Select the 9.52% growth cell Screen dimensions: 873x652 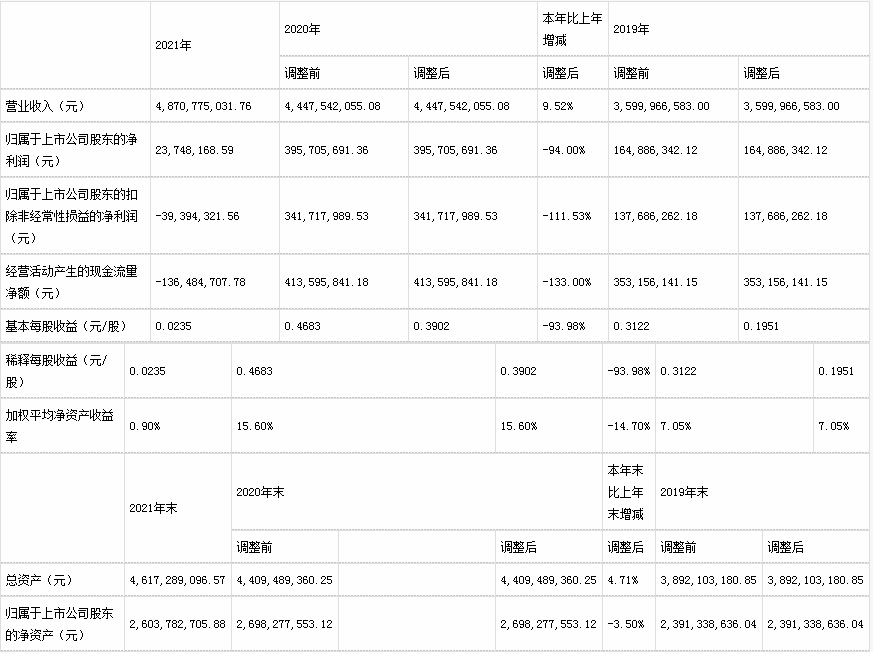(x=558, y=106)
